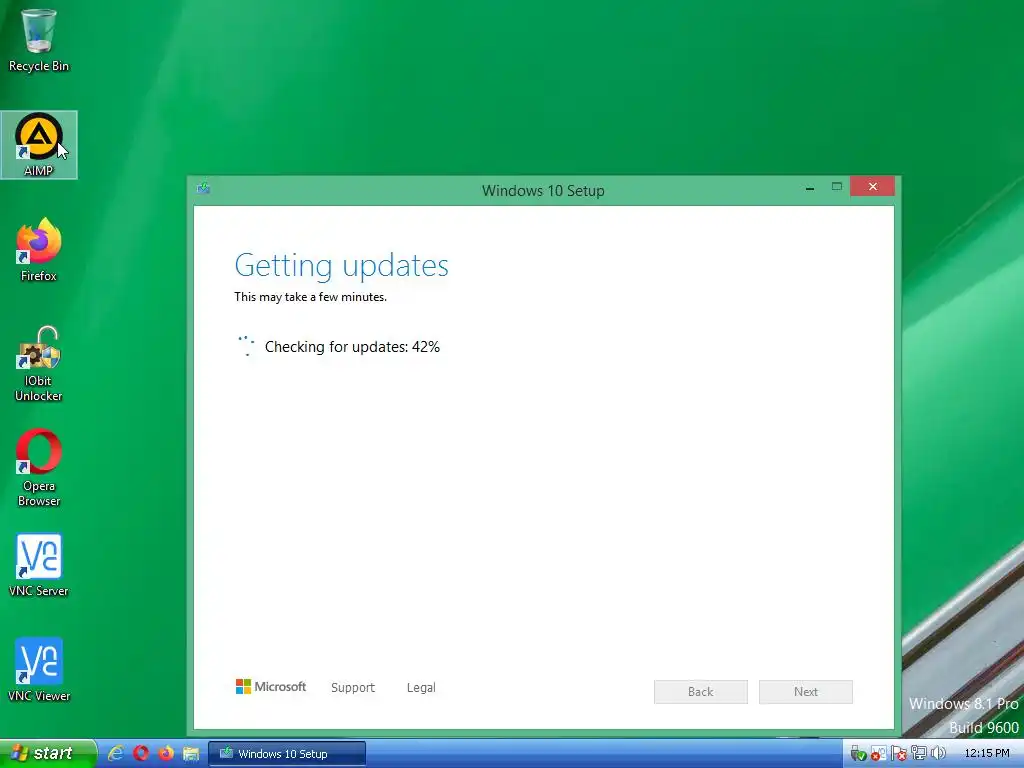
Task: Launch Opera from the quick launch bar
Action: (x=141, y=753)
